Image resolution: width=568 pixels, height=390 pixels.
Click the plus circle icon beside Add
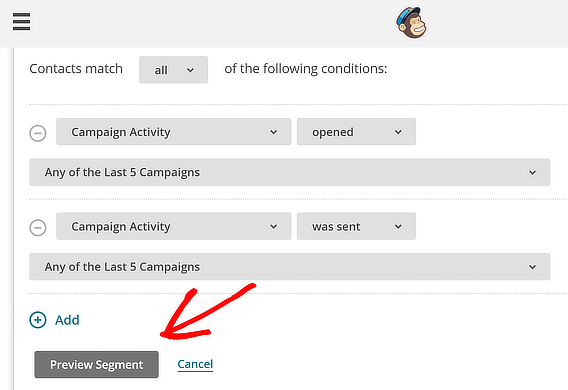click(x=38, y=320)
